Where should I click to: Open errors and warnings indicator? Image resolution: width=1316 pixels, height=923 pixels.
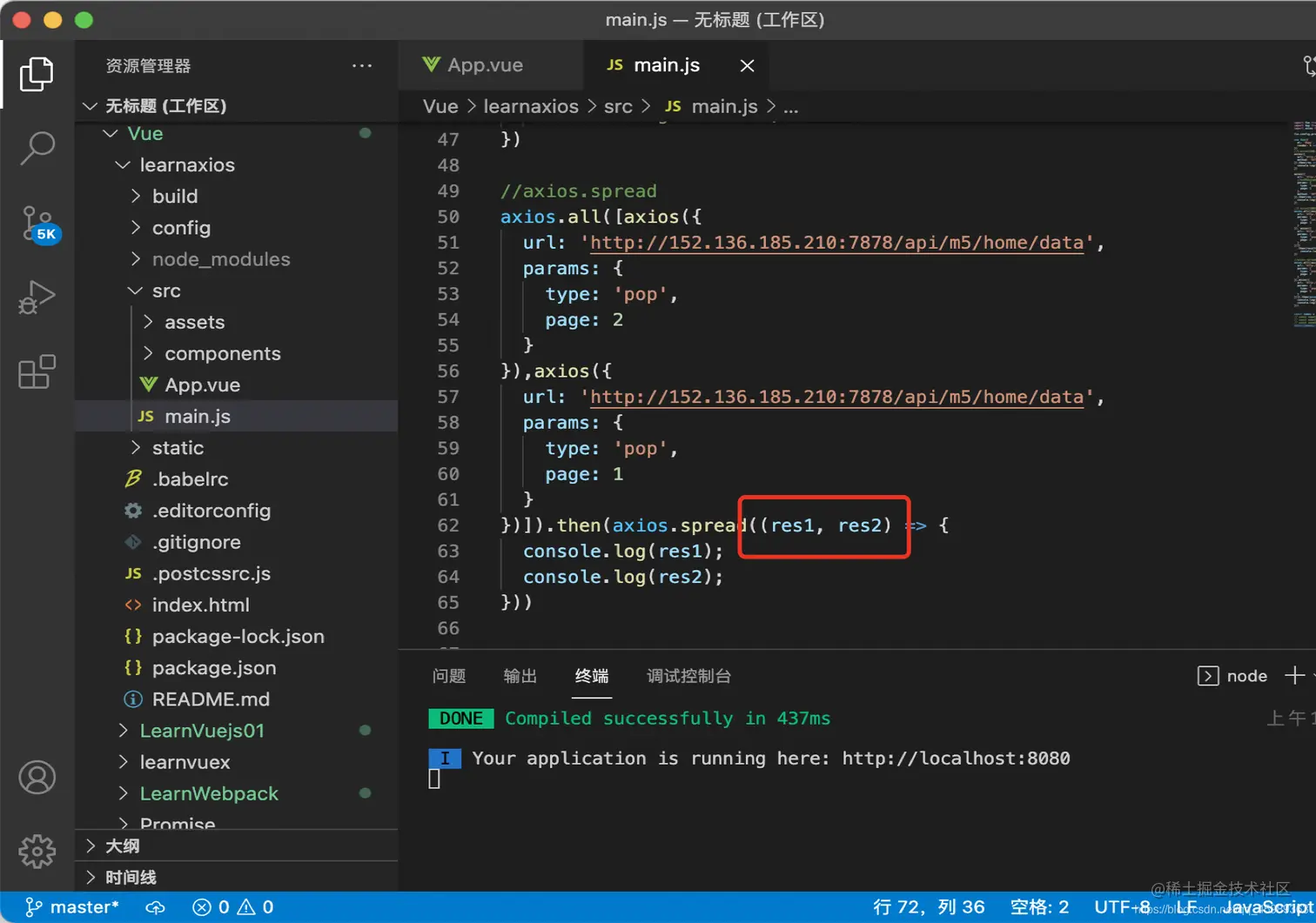[x=233, y=907]
